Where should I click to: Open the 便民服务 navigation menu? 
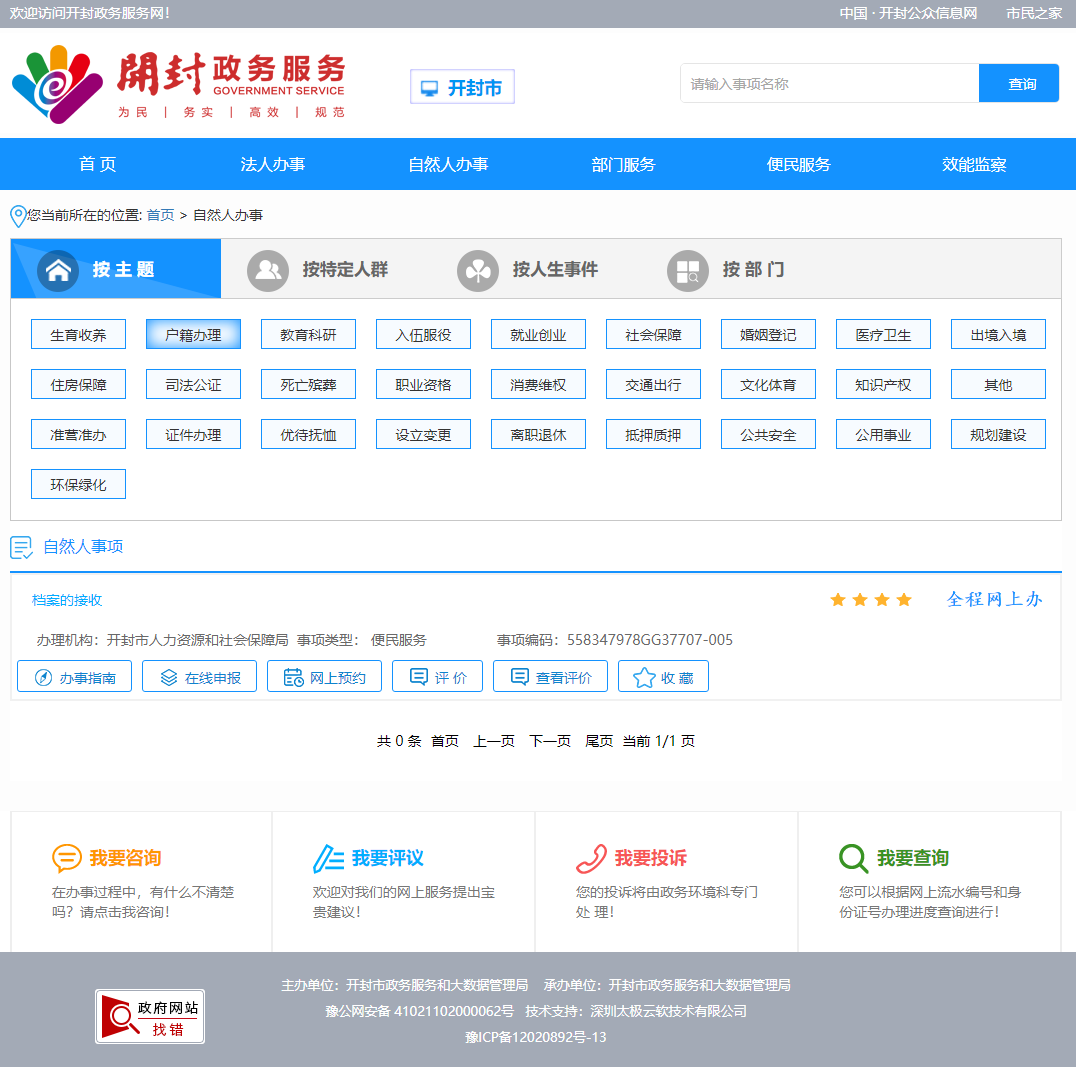coord(801,164)
